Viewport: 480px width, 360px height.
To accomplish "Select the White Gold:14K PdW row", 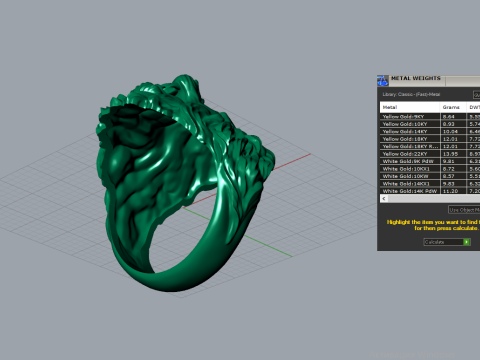I will (430, 191).
